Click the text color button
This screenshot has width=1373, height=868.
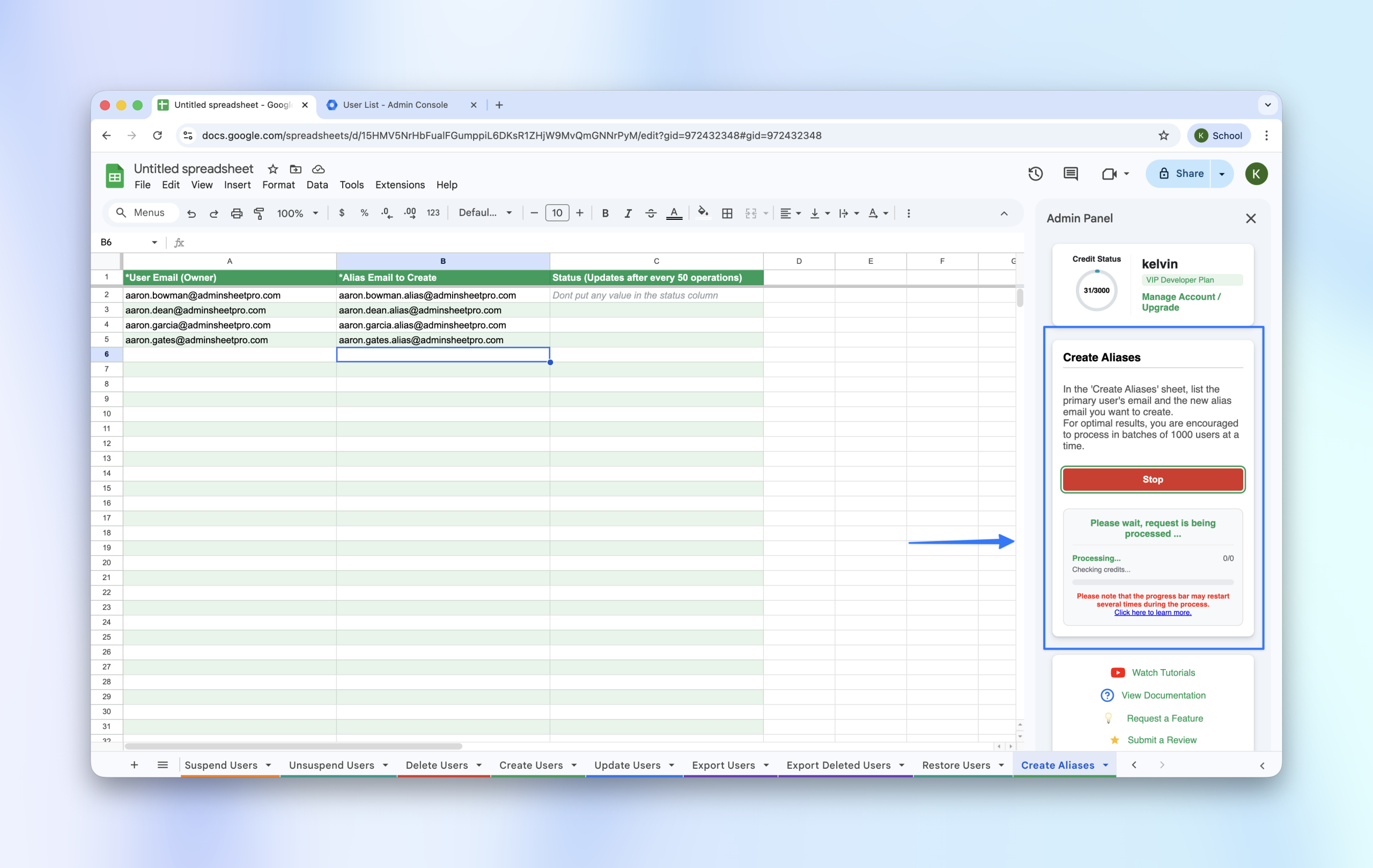pyautogui.click(x=674, y=213)
